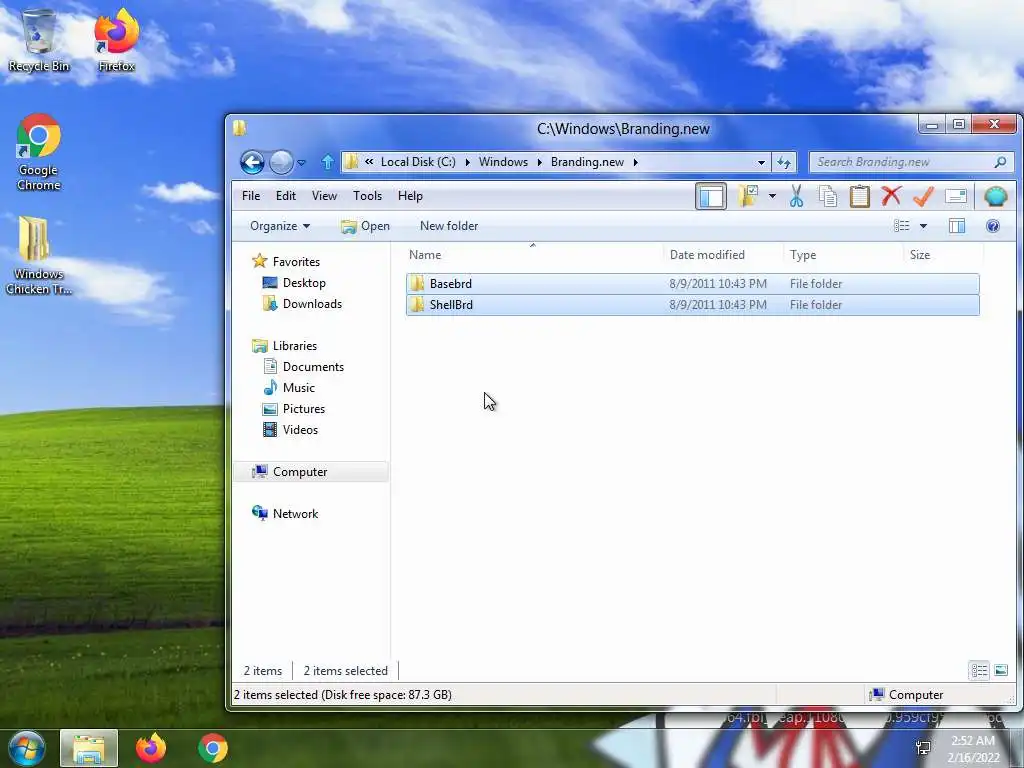Click search magnifier icon
The width and height of the screenshot is (1024, 768).
coord(1000,162)
